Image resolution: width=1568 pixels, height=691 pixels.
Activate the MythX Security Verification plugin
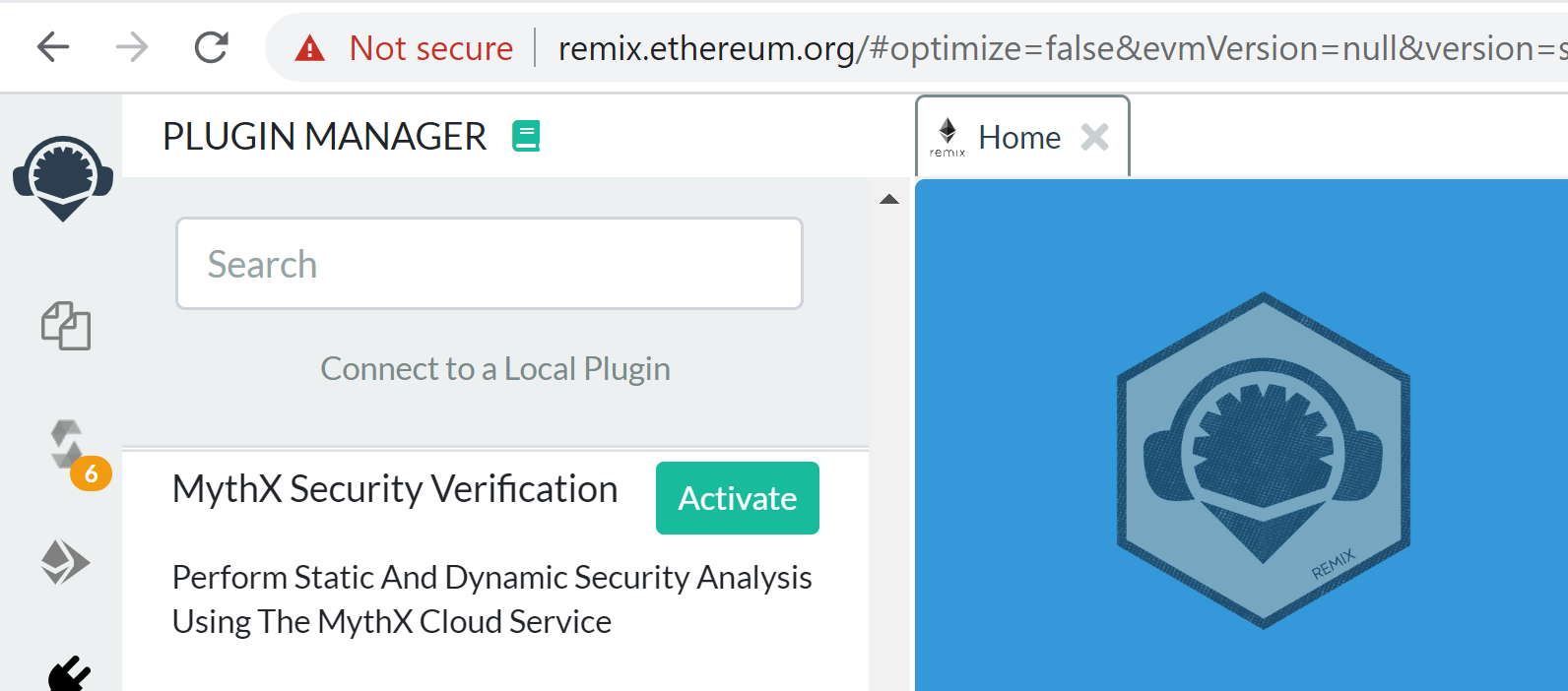738,498
